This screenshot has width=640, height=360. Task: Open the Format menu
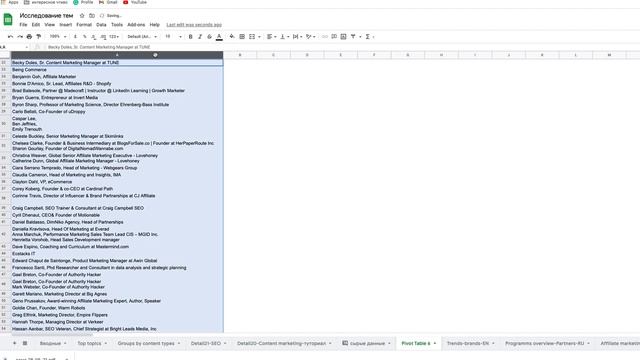[x=84, y=25]
